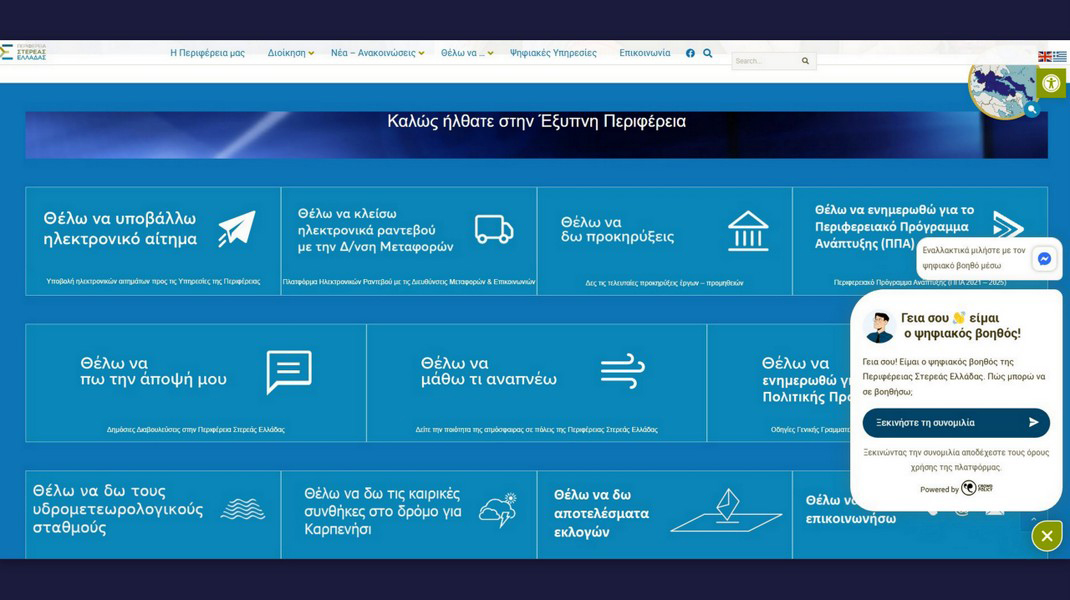Expand the Νέα – Ανακοινώσεις dropdown menu

(377, 53)
